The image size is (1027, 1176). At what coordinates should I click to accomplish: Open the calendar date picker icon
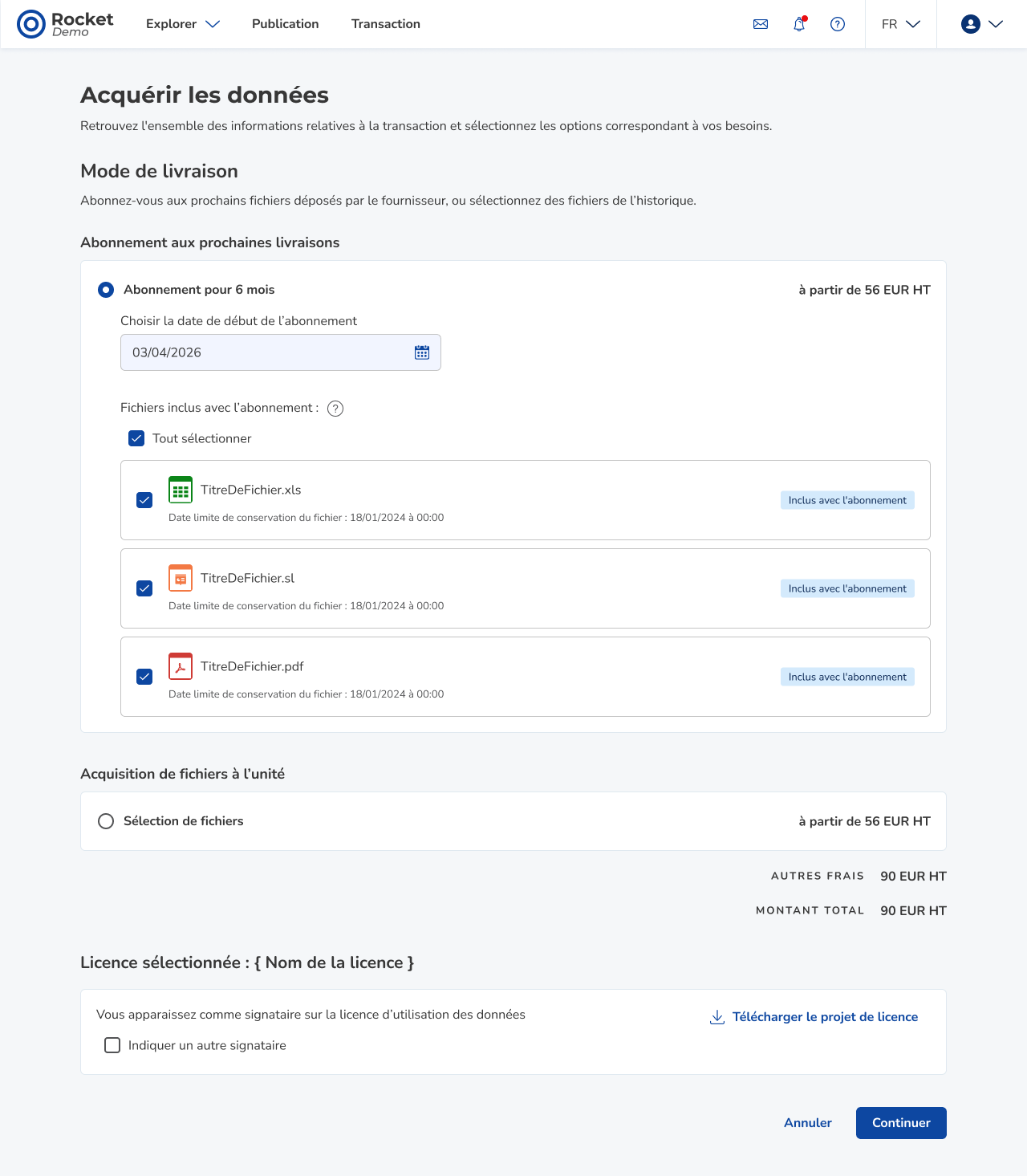point(422,352)
